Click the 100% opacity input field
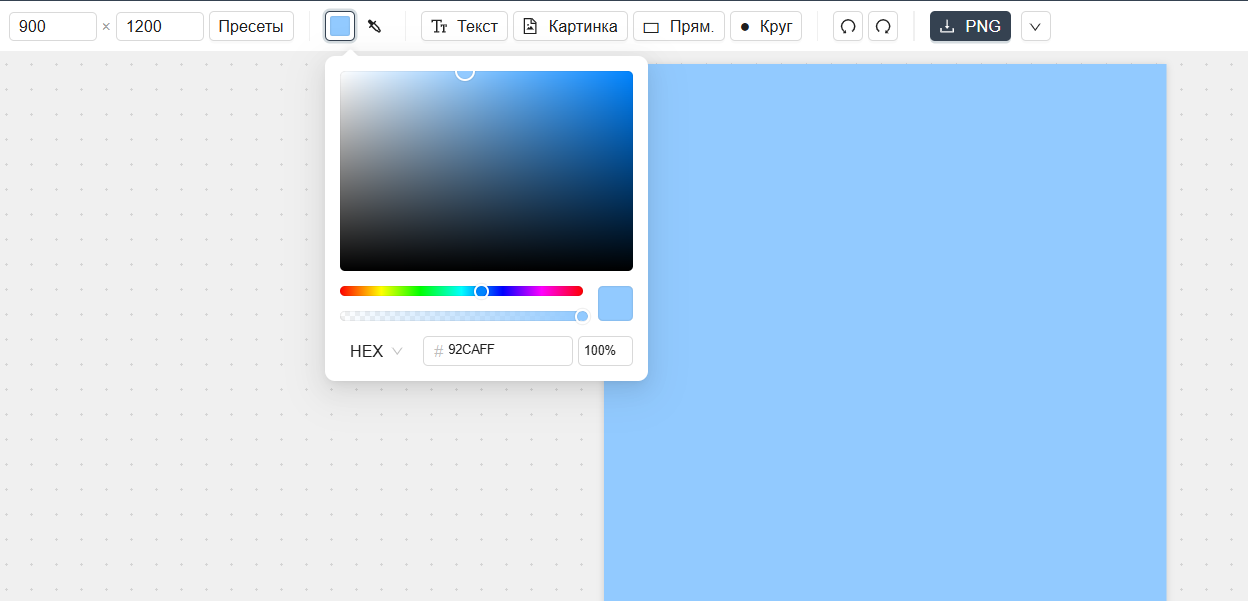Image resolution: width=1248 pixels, height=601 pixels. [605, 351]
